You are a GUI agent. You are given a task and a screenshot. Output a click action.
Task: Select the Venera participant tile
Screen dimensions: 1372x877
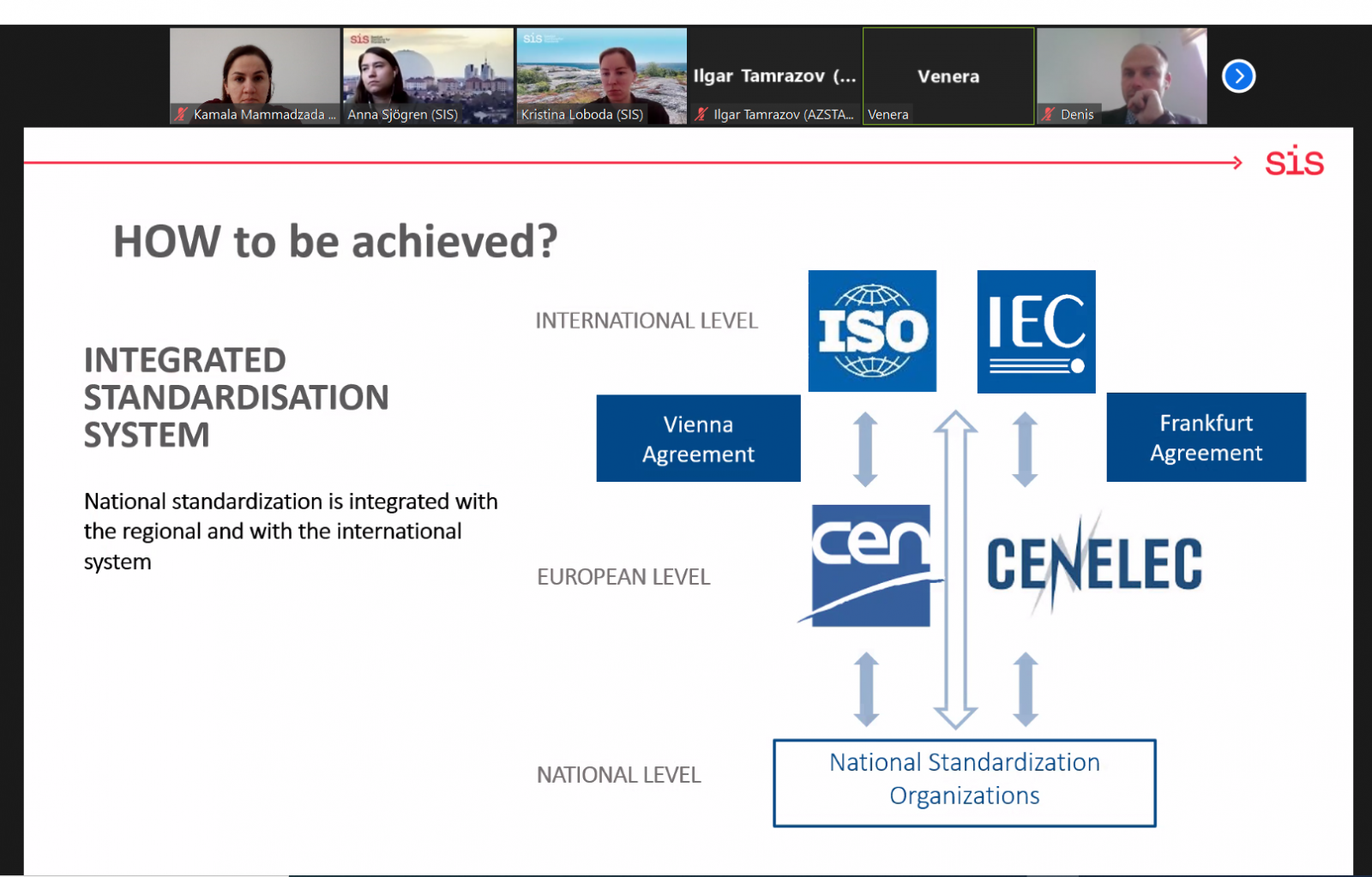[x=948, y=76]
